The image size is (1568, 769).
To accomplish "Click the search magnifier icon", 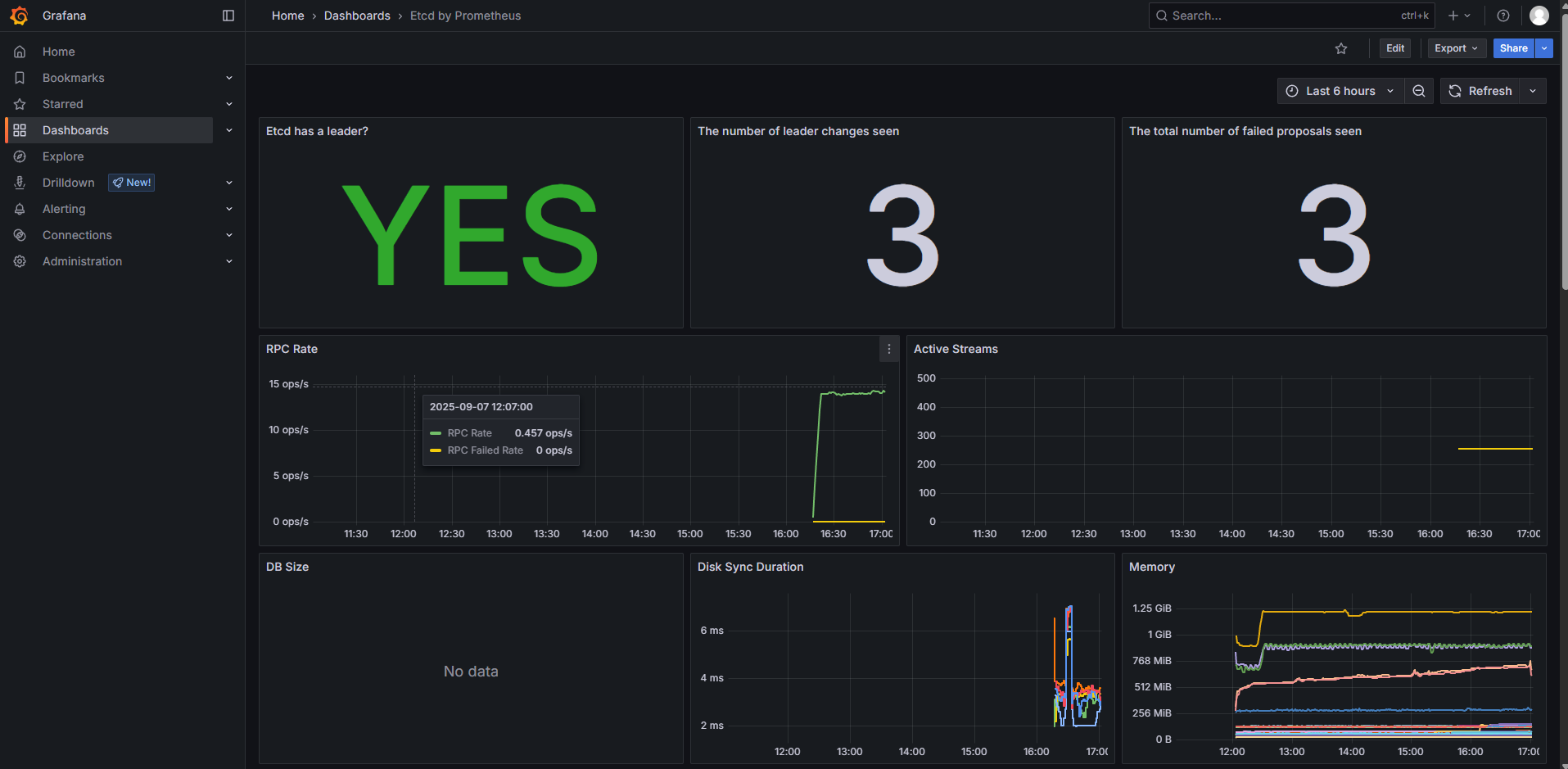I will (x=1162, y=16).
